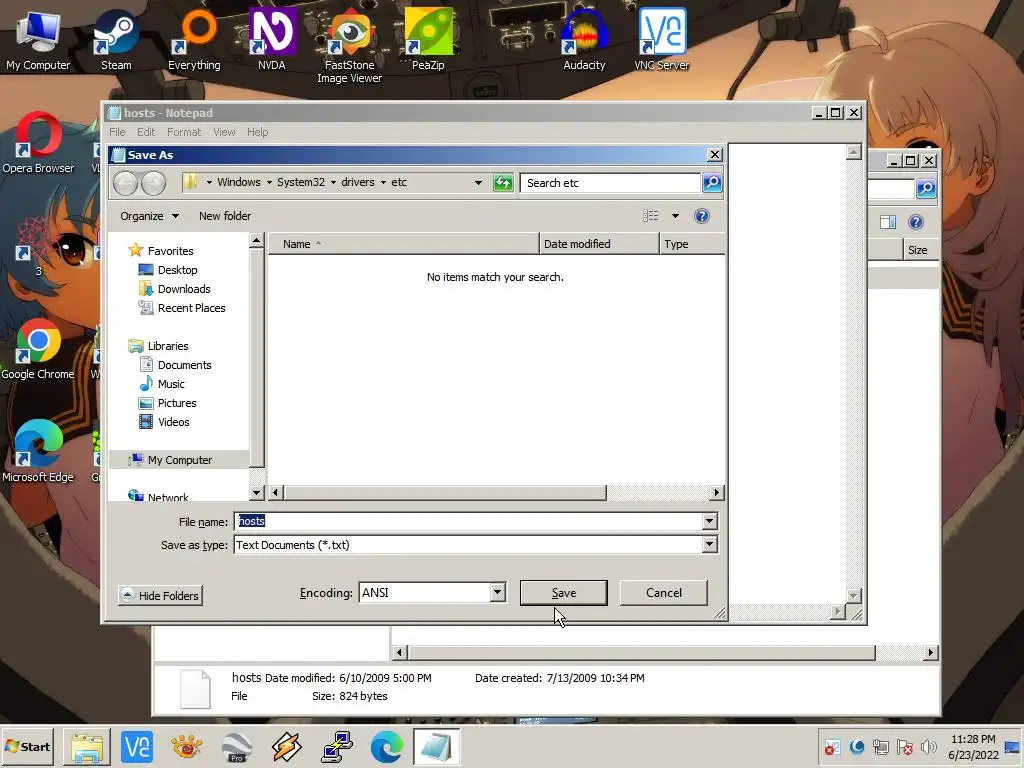Sort by the Date modified column header
Viewport: 1024px width, 768px height.
(x=600, y=244)
